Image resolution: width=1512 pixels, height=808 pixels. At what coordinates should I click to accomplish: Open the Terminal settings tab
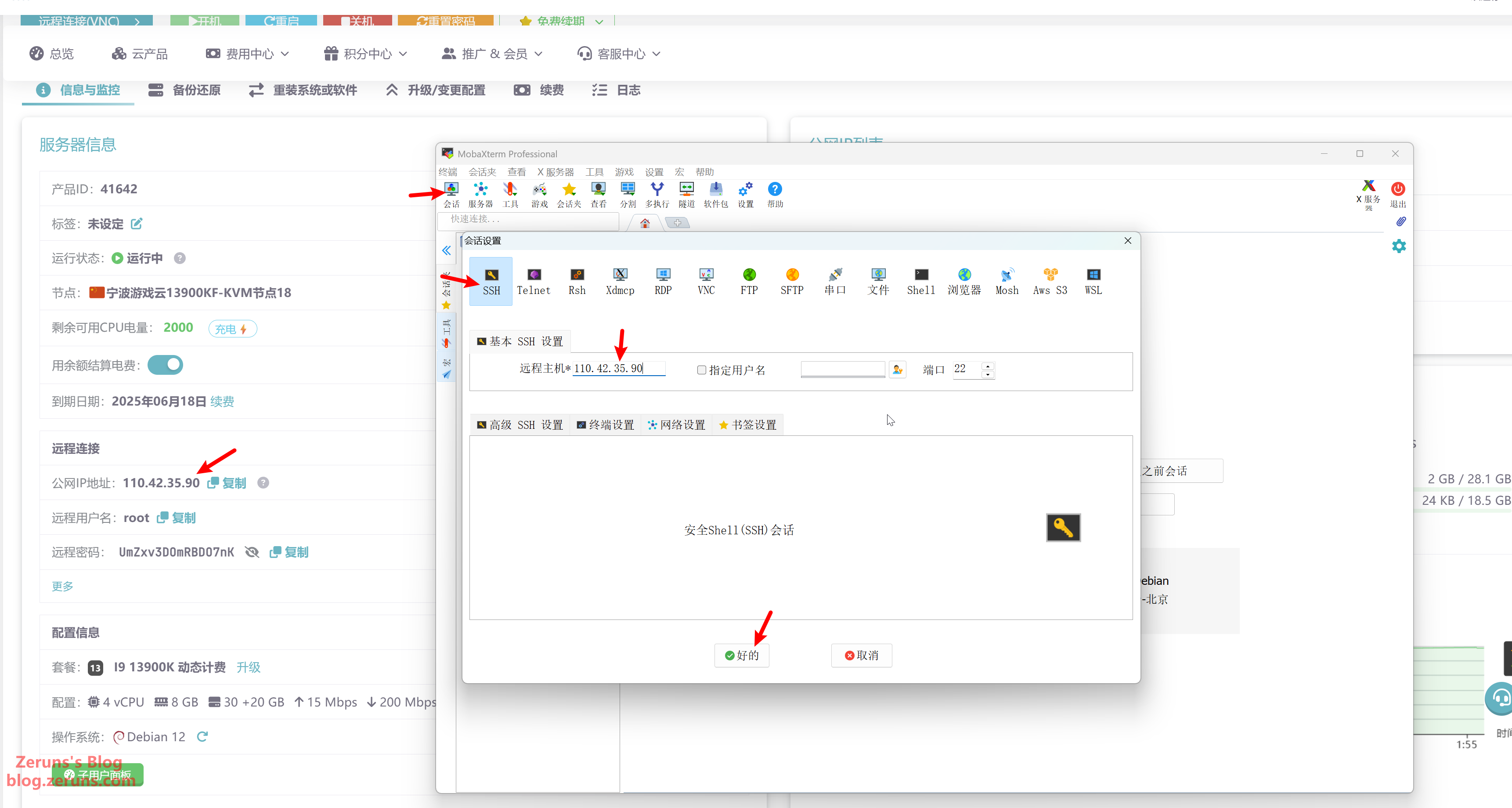(x=606, y=424)
